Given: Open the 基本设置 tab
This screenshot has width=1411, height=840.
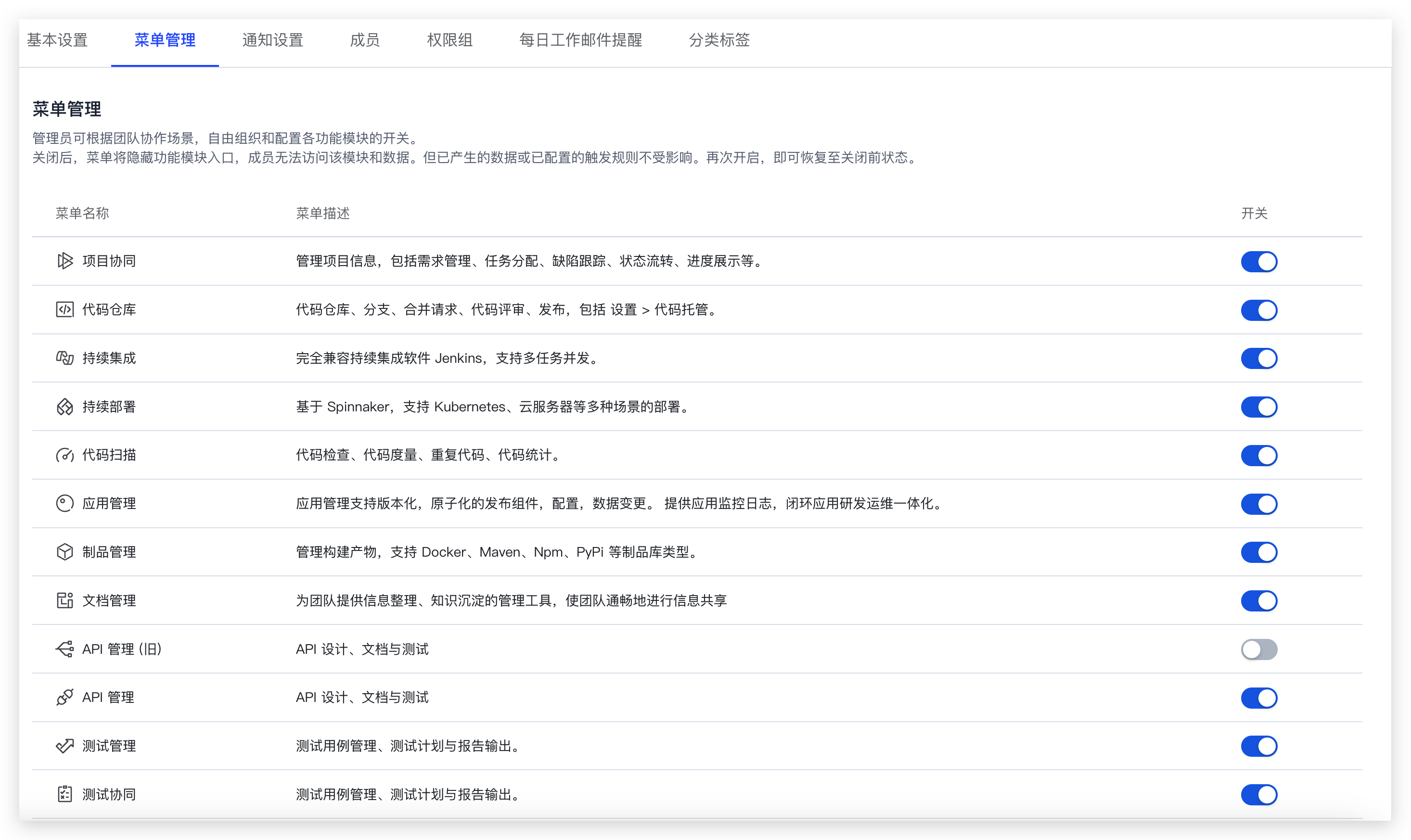Looking at the screenshot, I should pos(57,39).
